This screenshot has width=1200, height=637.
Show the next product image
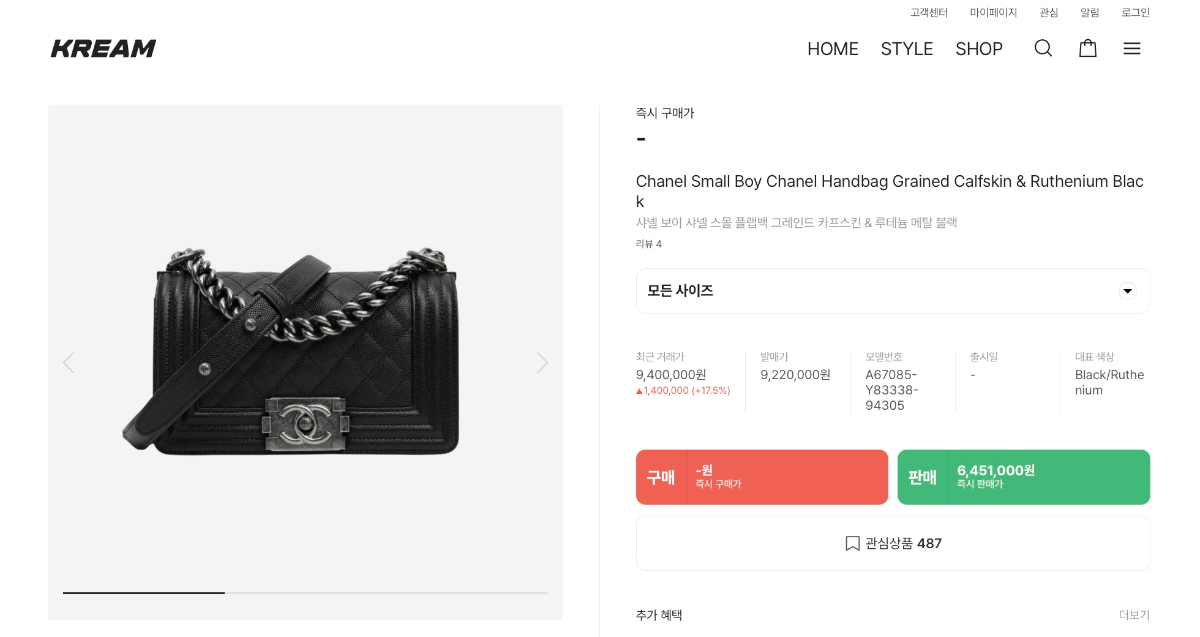point(542,362)
